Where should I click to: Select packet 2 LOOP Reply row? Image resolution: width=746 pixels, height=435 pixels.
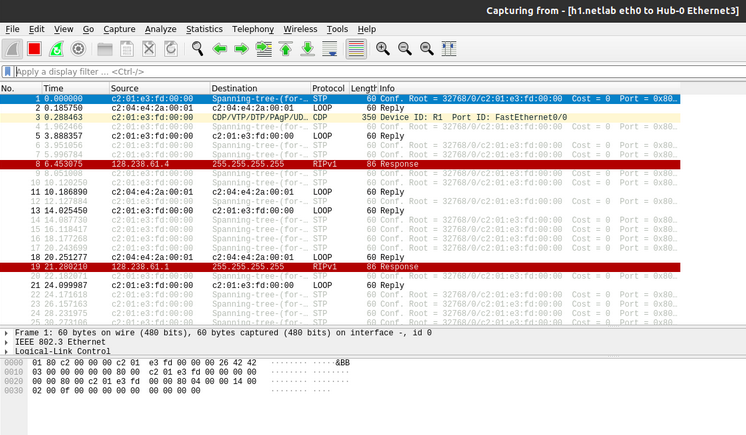340,108
